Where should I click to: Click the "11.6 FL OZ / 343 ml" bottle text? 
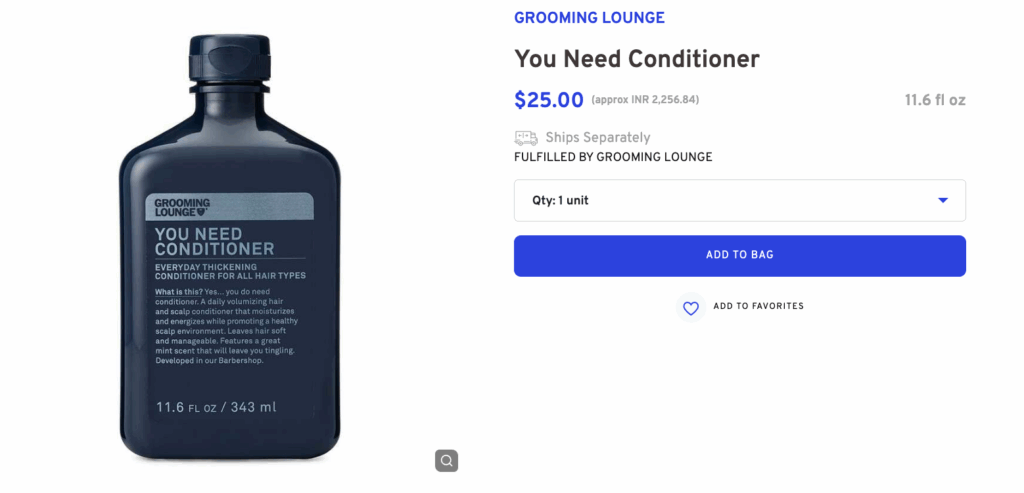pos(216,407)
